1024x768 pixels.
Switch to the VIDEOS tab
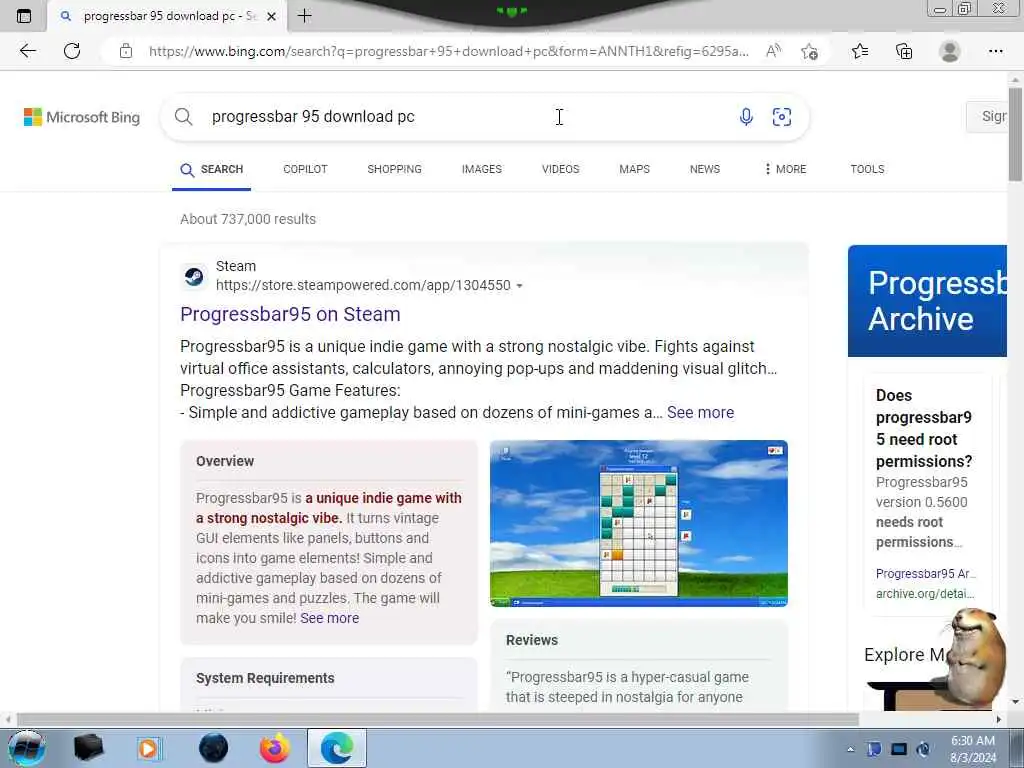pos(560,169)
